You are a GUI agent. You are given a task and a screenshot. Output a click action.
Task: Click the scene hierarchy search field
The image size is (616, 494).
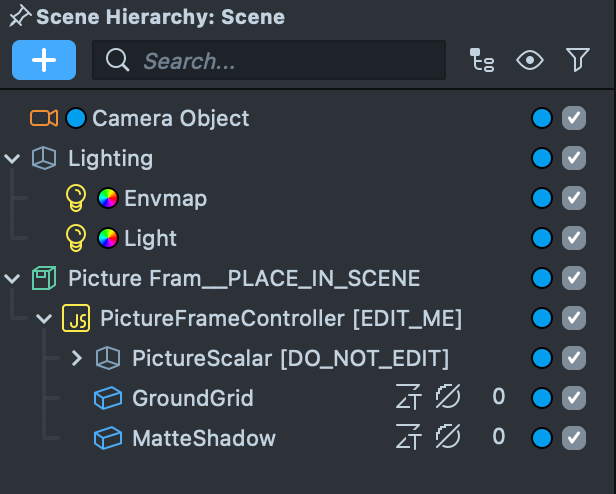270,61
